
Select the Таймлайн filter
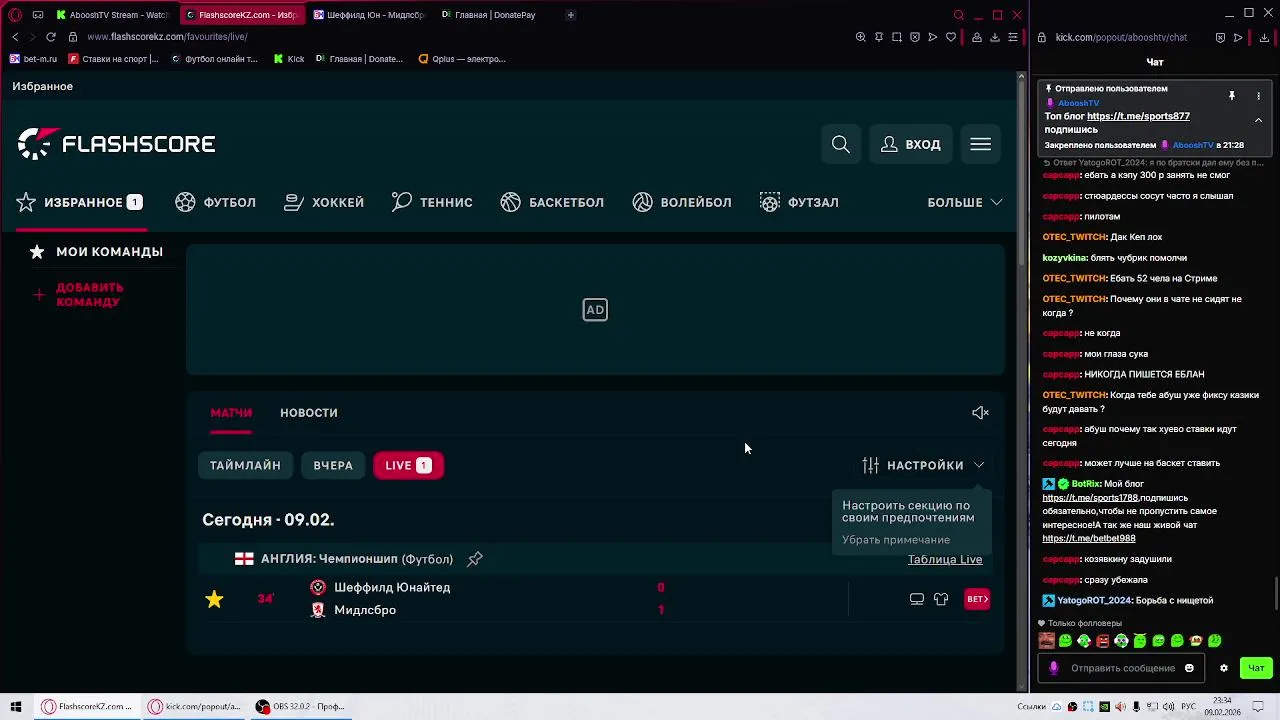click(245, 465)
